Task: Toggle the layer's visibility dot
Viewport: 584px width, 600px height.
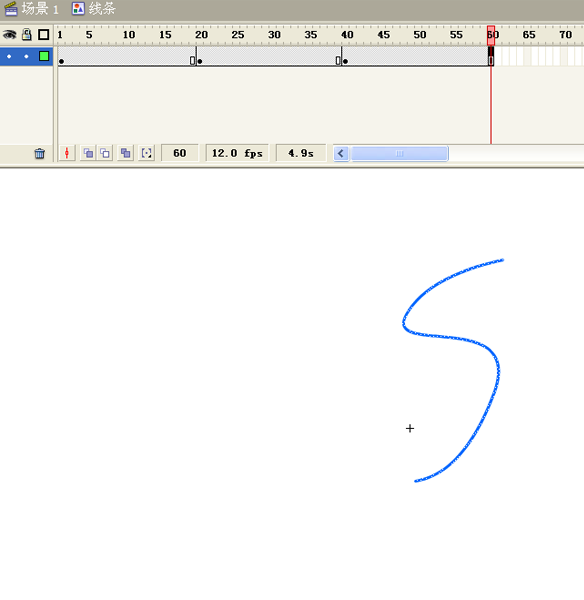Action: pos(9,57)
